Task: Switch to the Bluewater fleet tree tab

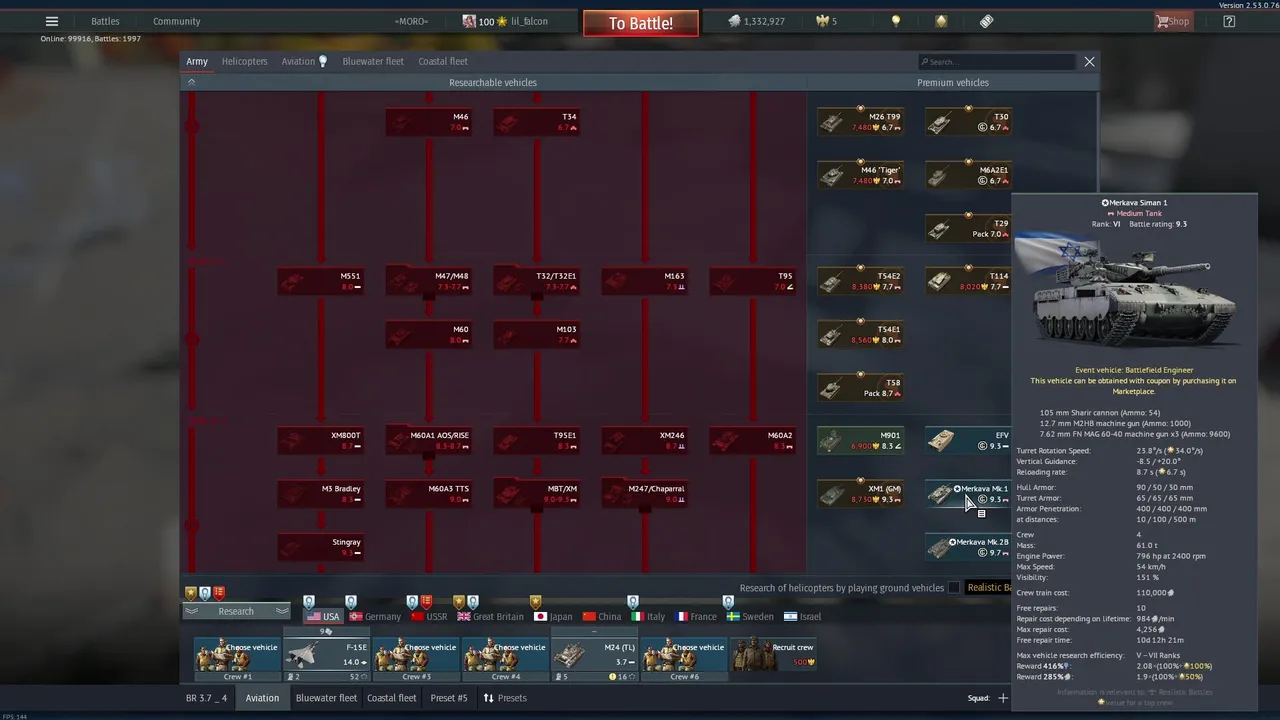Action: 373,61
